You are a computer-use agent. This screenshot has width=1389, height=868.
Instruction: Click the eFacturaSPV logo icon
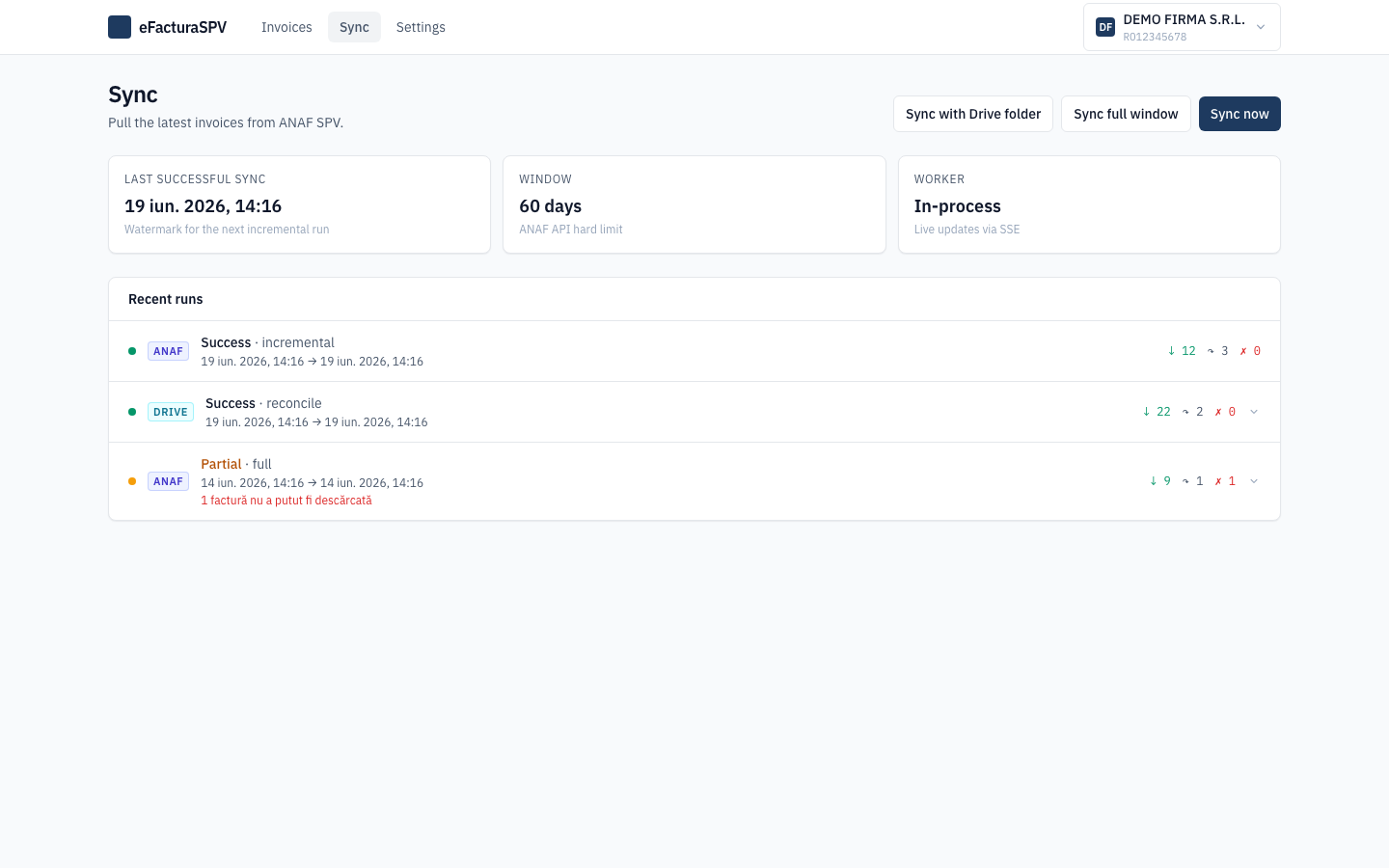coord(120,27)
